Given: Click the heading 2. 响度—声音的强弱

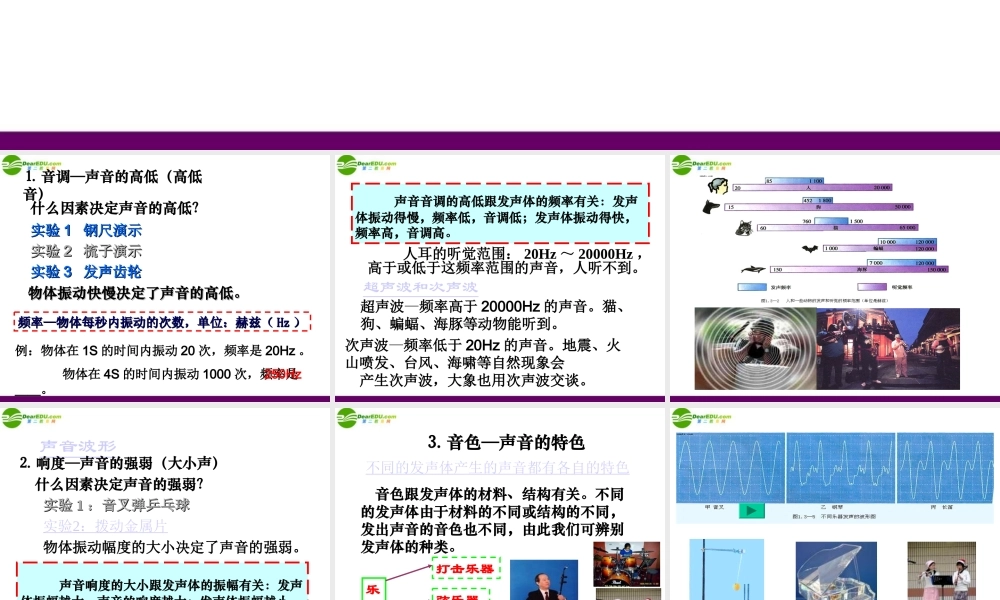Looking at the screenshot, I should 119,463.
